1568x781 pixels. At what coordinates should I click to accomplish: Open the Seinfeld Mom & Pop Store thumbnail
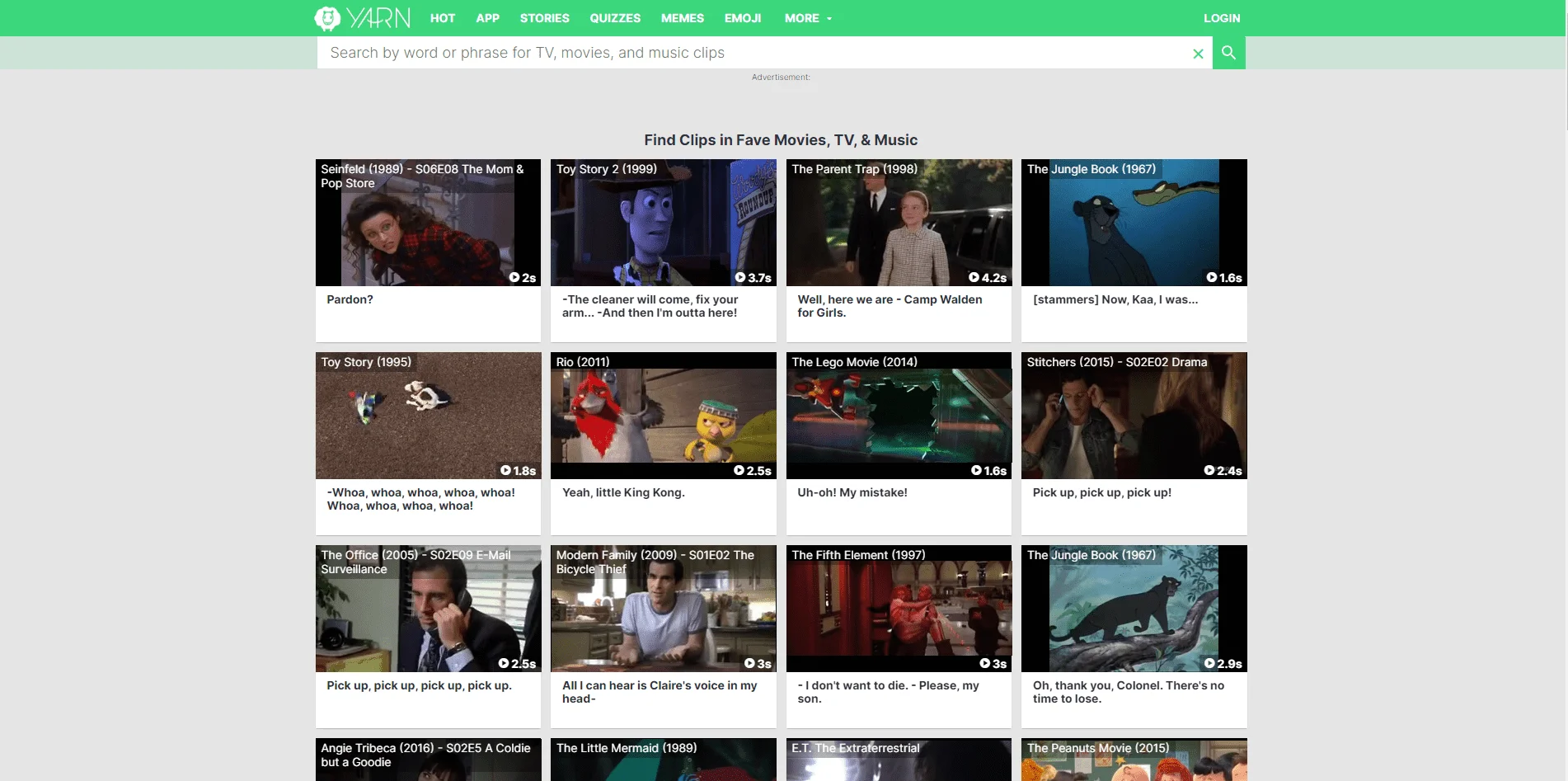428,223
